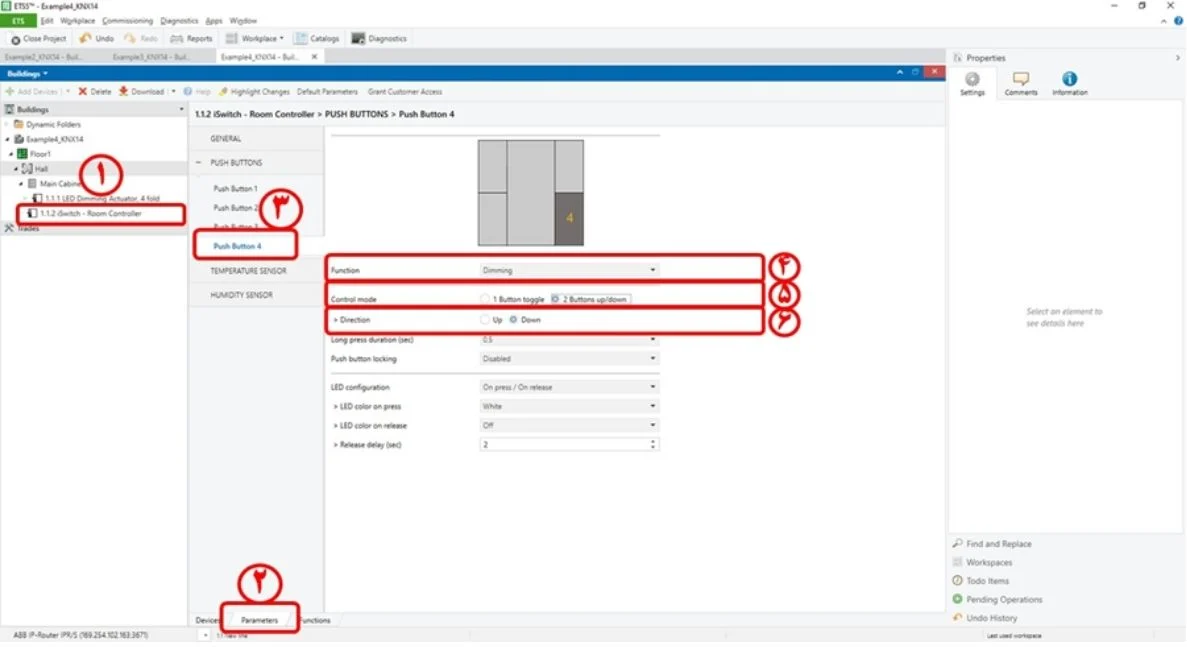The height and width of the screenshot is (647, 1187).
Task: Click the red Delete X icon
Action: coord(83,92)
